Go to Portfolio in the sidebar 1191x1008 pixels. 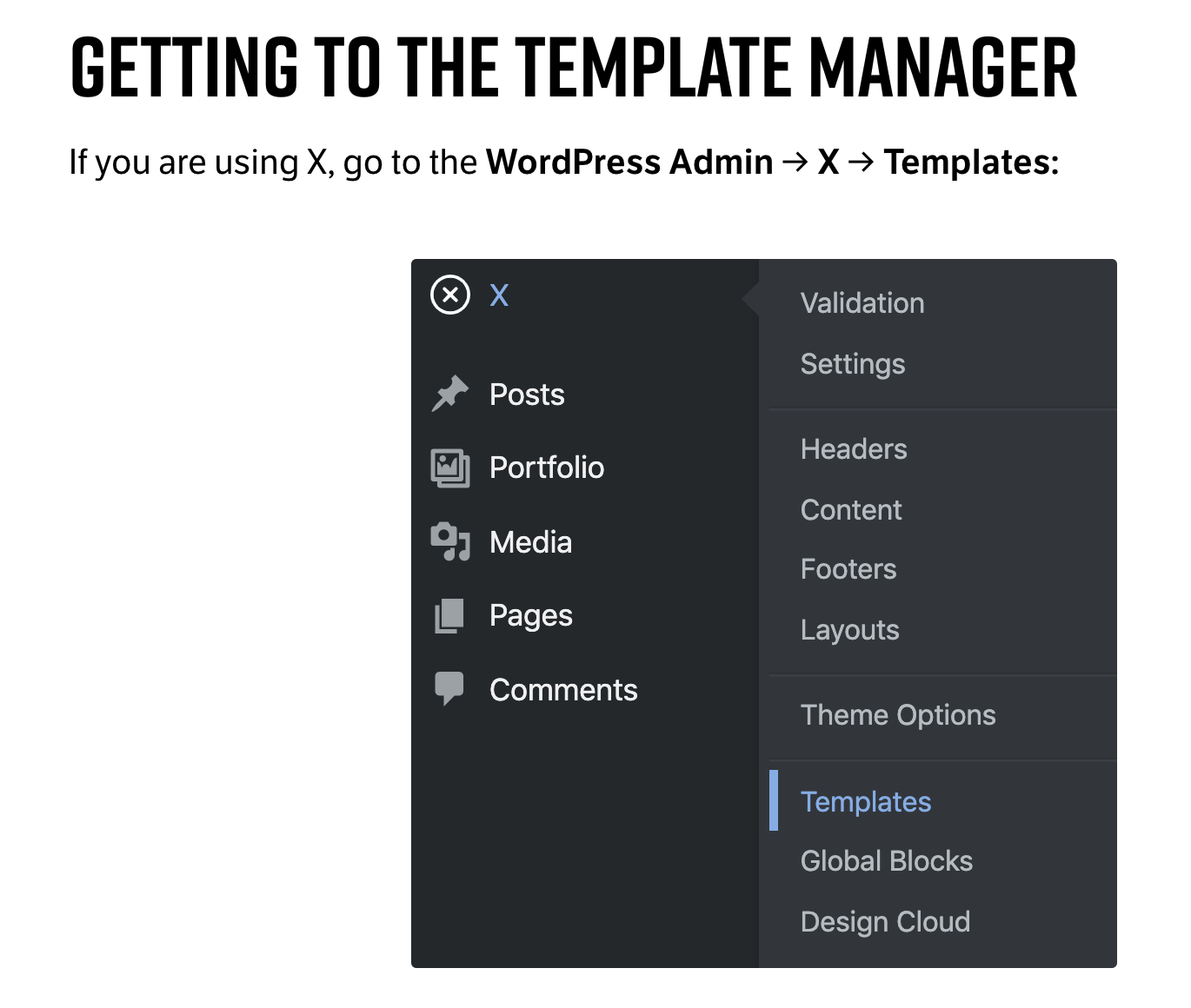tap(547, 468)
